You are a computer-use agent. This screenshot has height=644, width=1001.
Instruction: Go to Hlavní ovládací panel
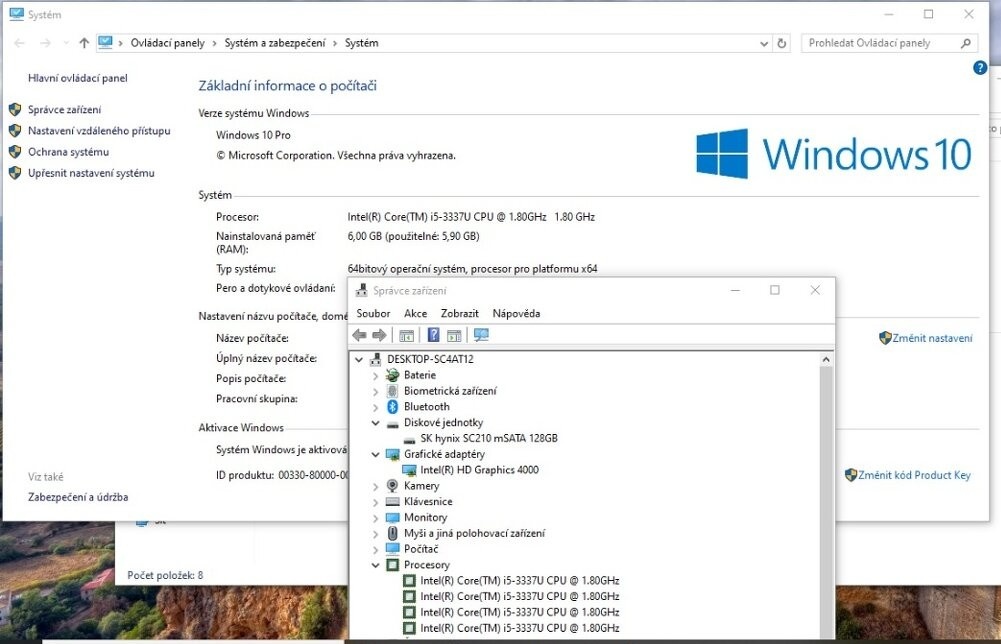tap(78, 78)
